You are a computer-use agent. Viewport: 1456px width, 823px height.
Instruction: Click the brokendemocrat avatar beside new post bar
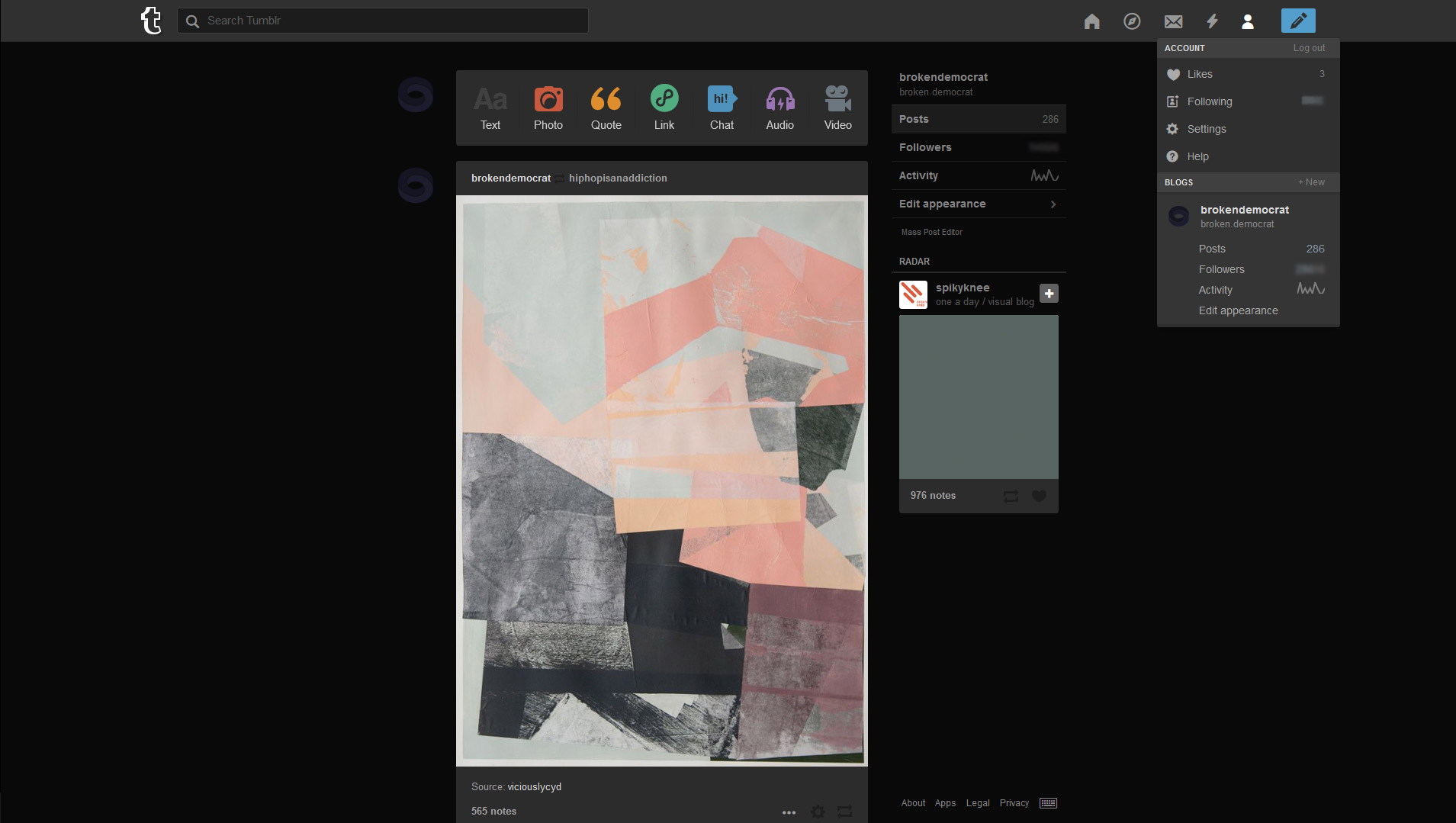click(x=416, y=95)
